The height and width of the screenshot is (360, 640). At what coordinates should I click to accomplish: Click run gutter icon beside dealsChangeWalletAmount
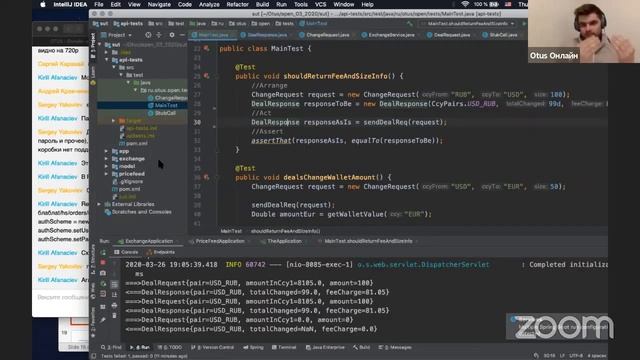pos(207,177)
